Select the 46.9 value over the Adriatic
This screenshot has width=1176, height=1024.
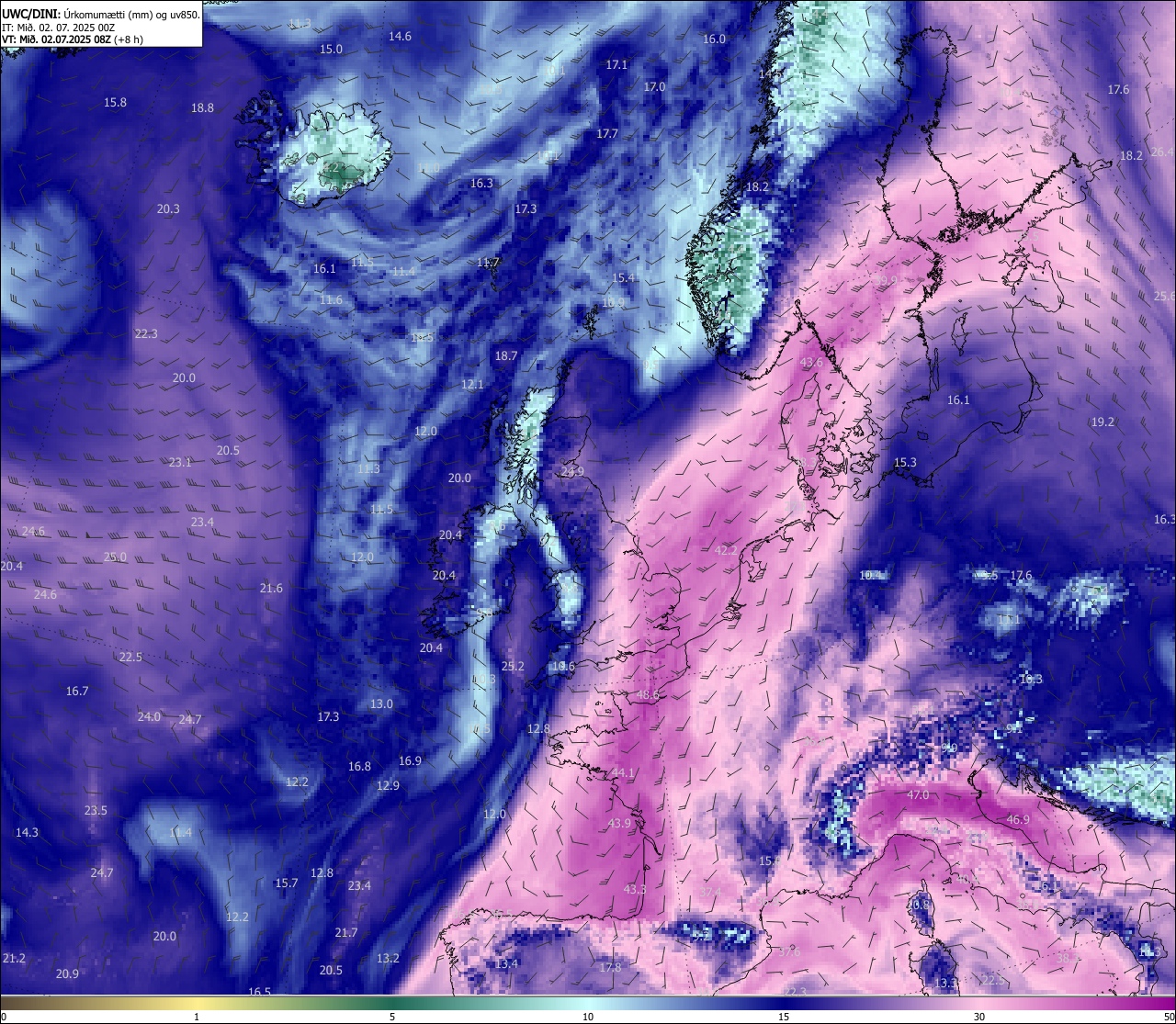(1018, 820)
